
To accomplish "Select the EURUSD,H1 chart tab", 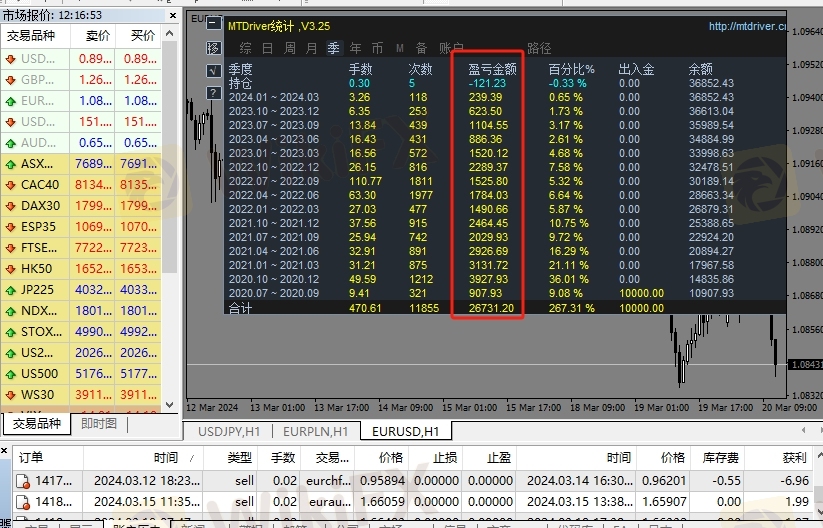I will (406, 431).
